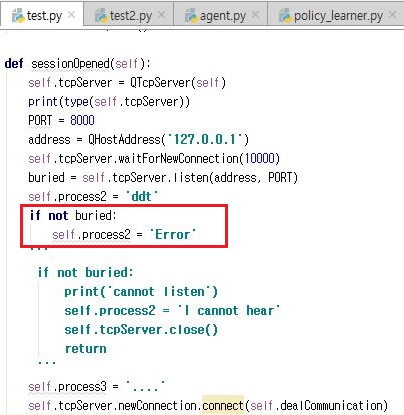Click the Python file icon on agent.py tab

pyautogui.click(x=191, y=15)
